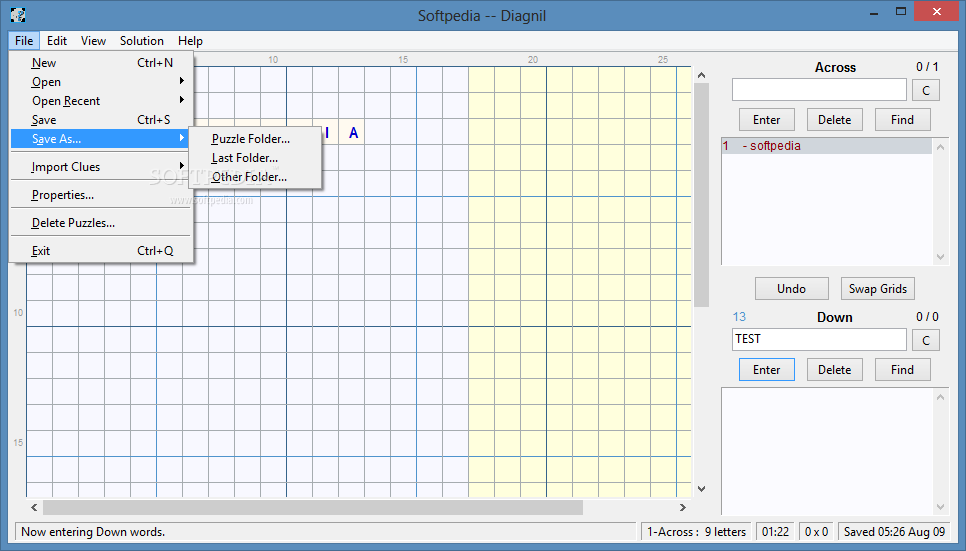Click the C button beside Across field

pyautogui.click(x=925, y=91)
